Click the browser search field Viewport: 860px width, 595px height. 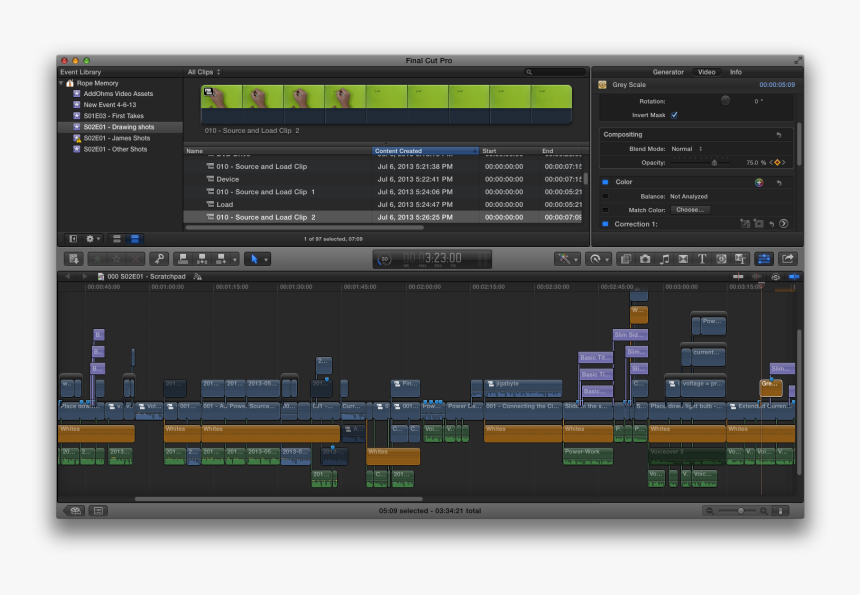tap(555, 72)
